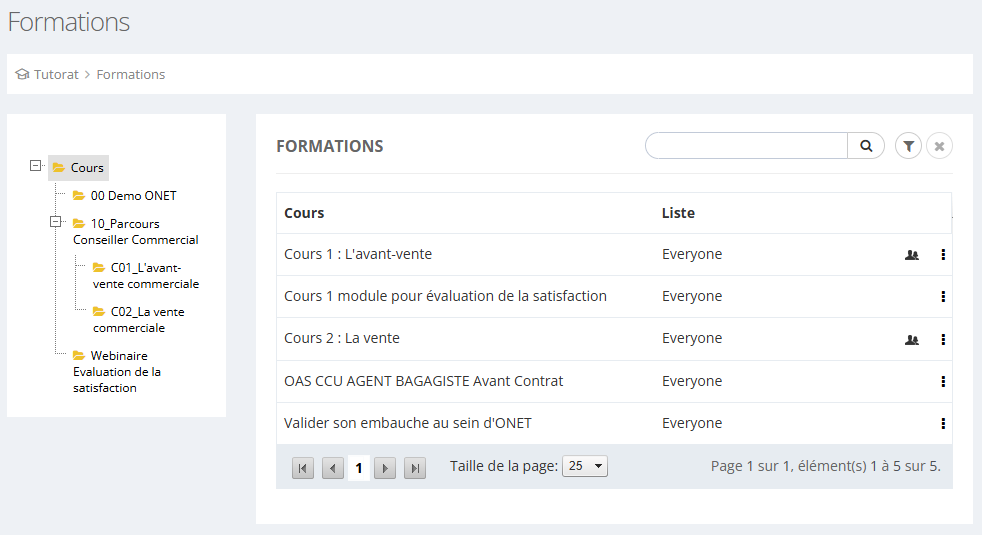Click the formations search input field
Viewport: 982px width, 535px height.
click(x=746, y=146)
